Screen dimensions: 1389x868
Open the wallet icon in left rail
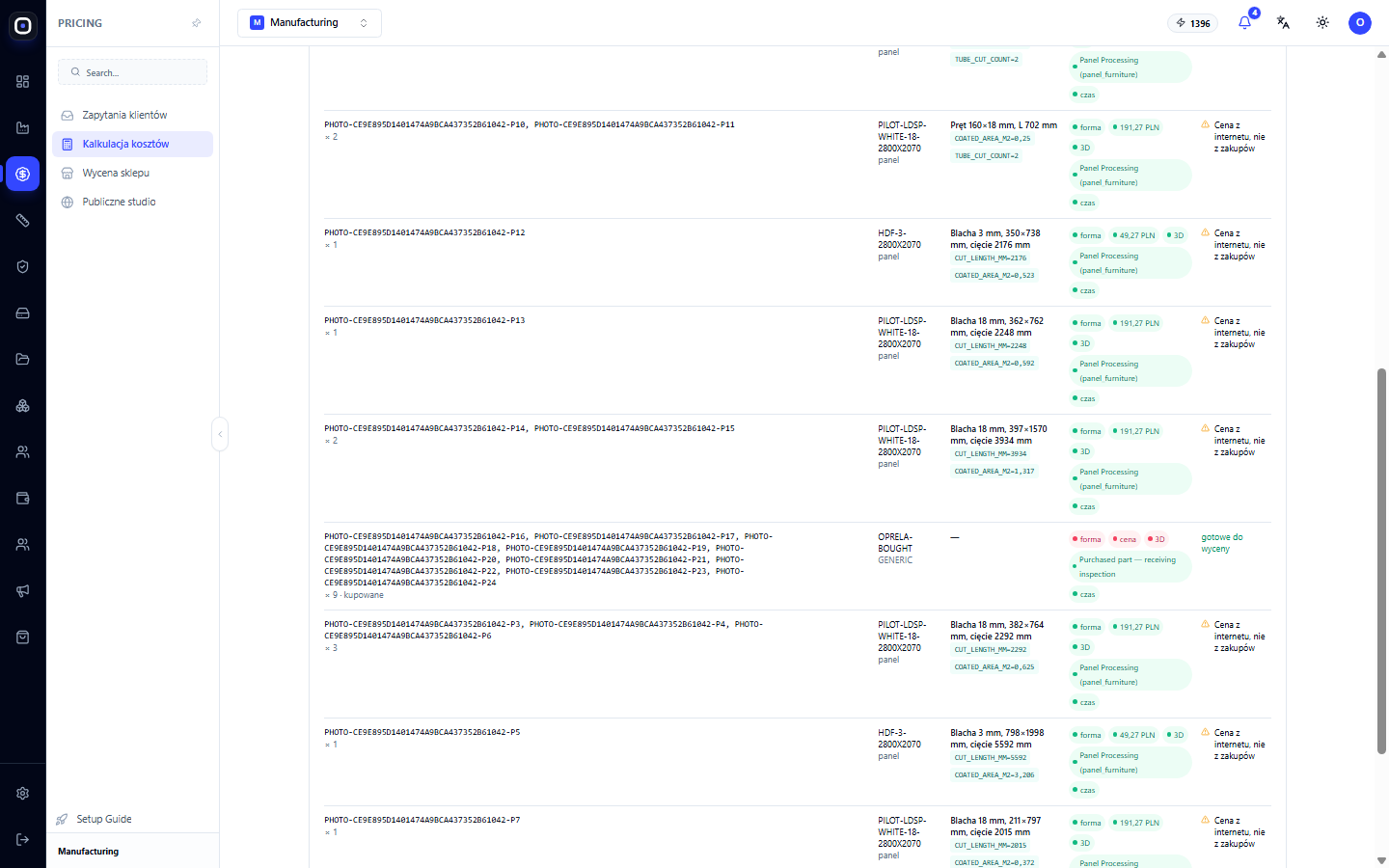tap(23, 499)
